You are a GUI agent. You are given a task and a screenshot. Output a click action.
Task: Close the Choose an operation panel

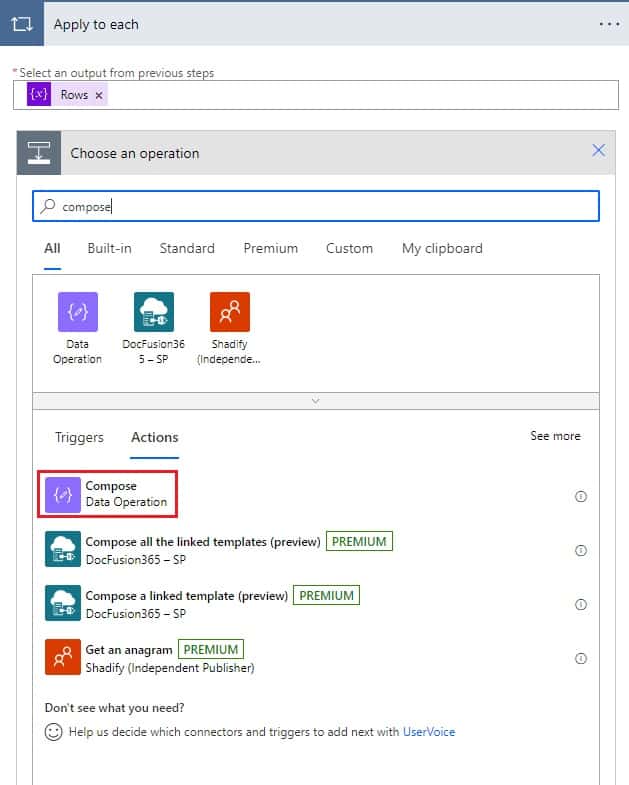(x=598, y=151)
